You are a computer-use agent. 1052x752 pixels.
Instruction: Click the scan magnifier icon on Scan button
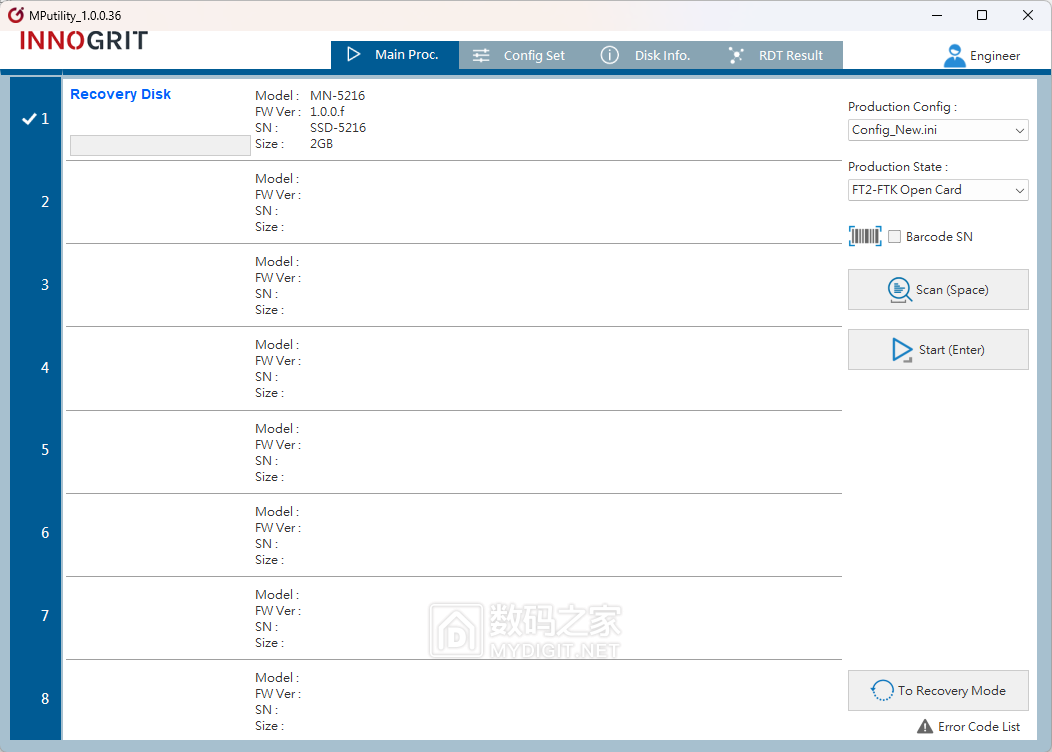tap(901, 290)
